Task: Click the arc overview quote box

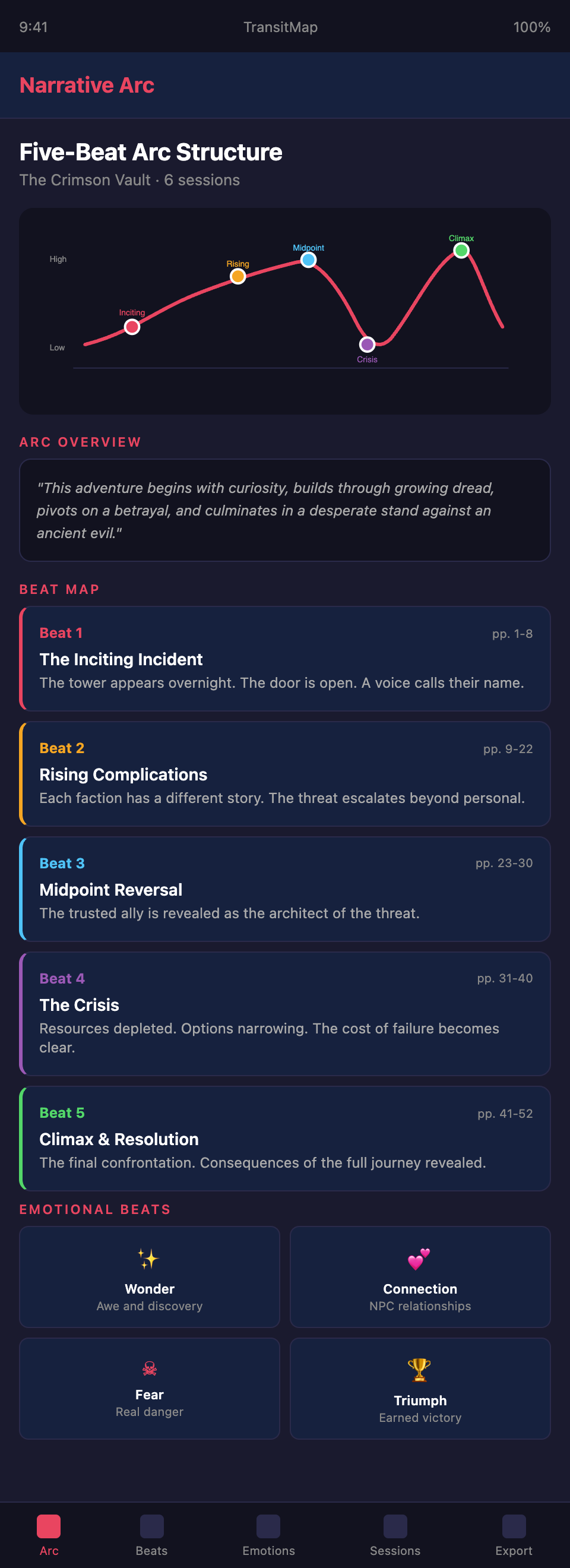Action: point(284,510)
